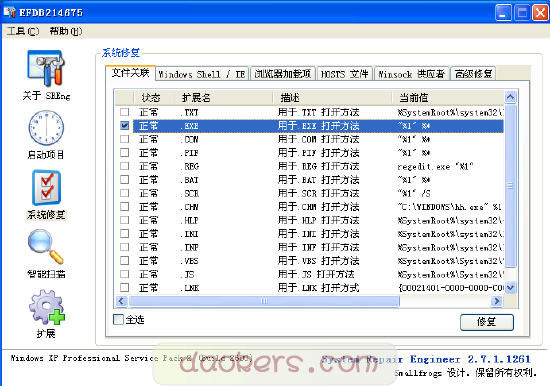The height and width of the screenshot is (386, 550).
Task: Click the horizontal scrollbar thumb
Action: coord(264,301)
